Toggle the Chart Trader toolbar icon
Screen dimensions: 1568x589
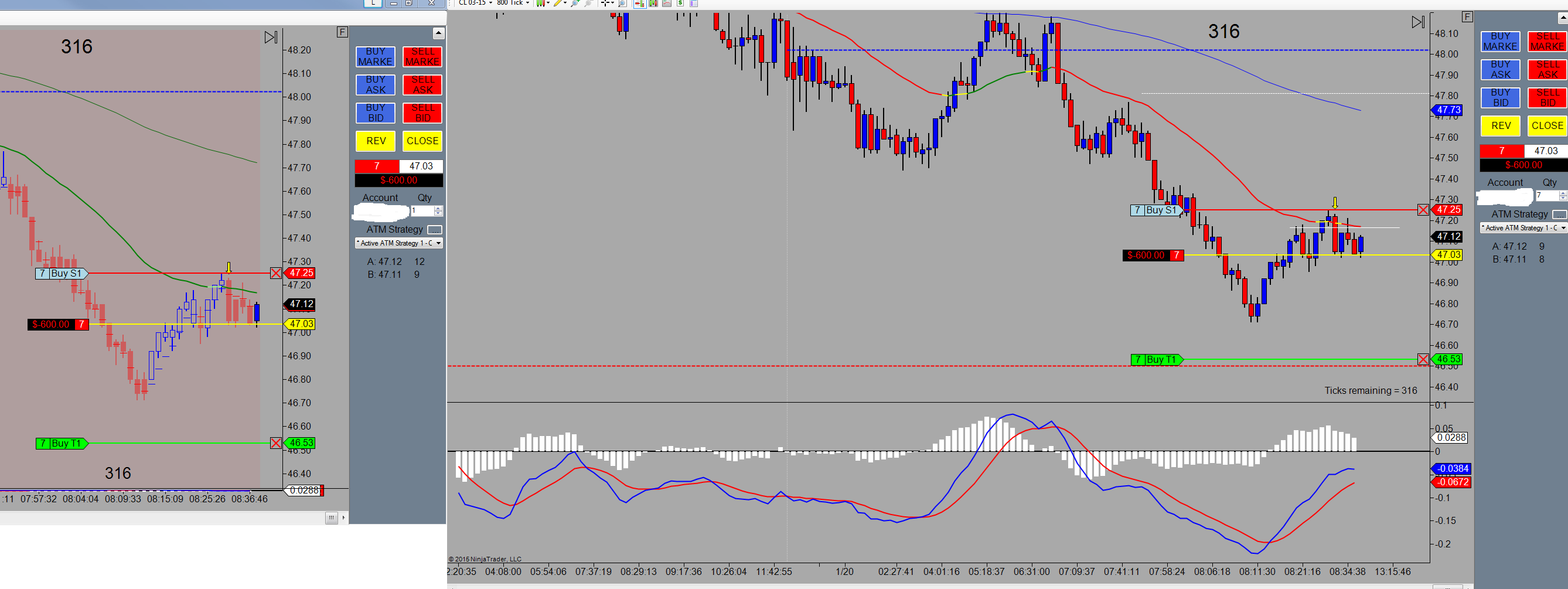point(639,3)
